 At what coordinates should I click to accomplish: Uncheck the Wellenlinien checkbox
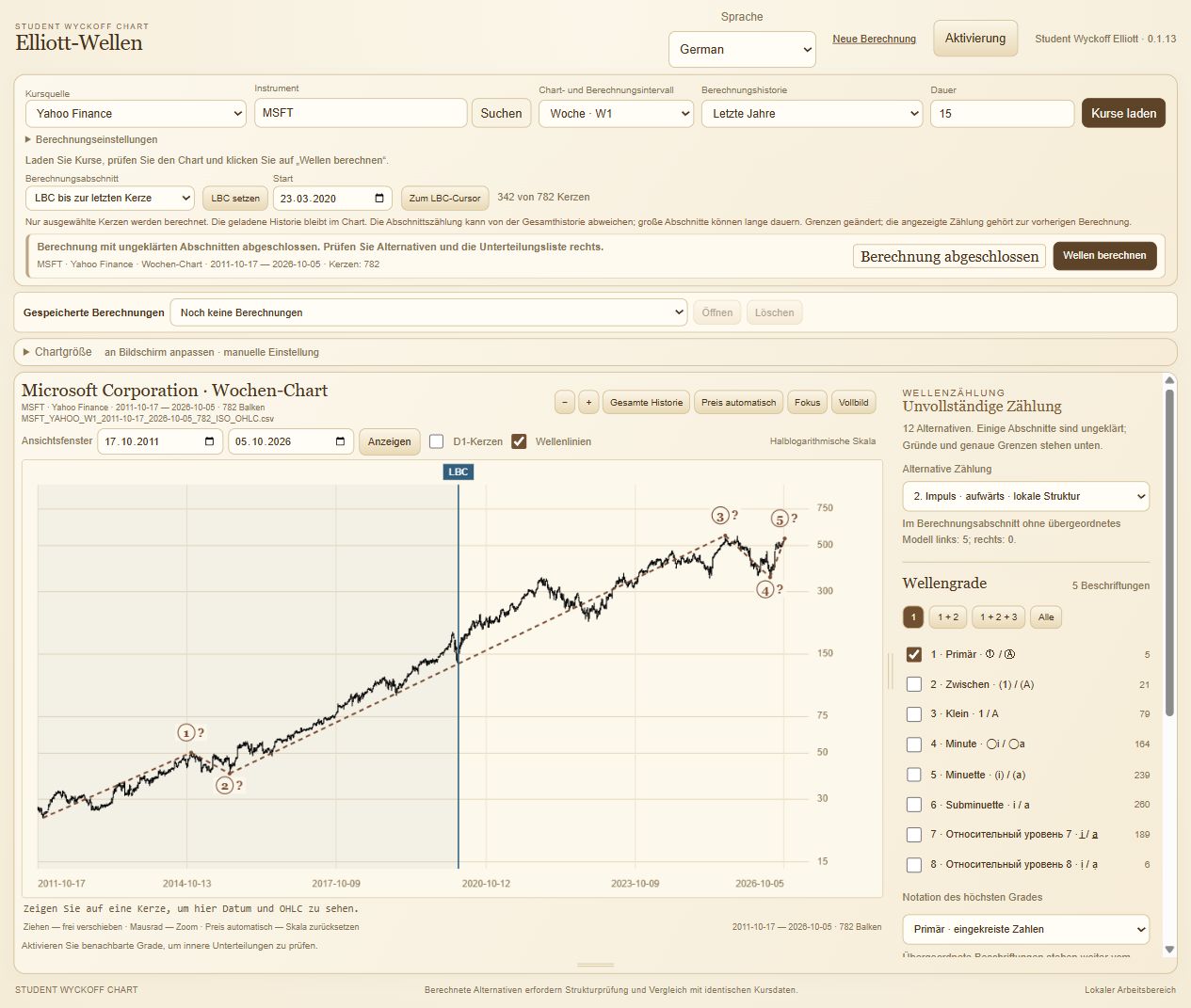click(x=519, y=441)
